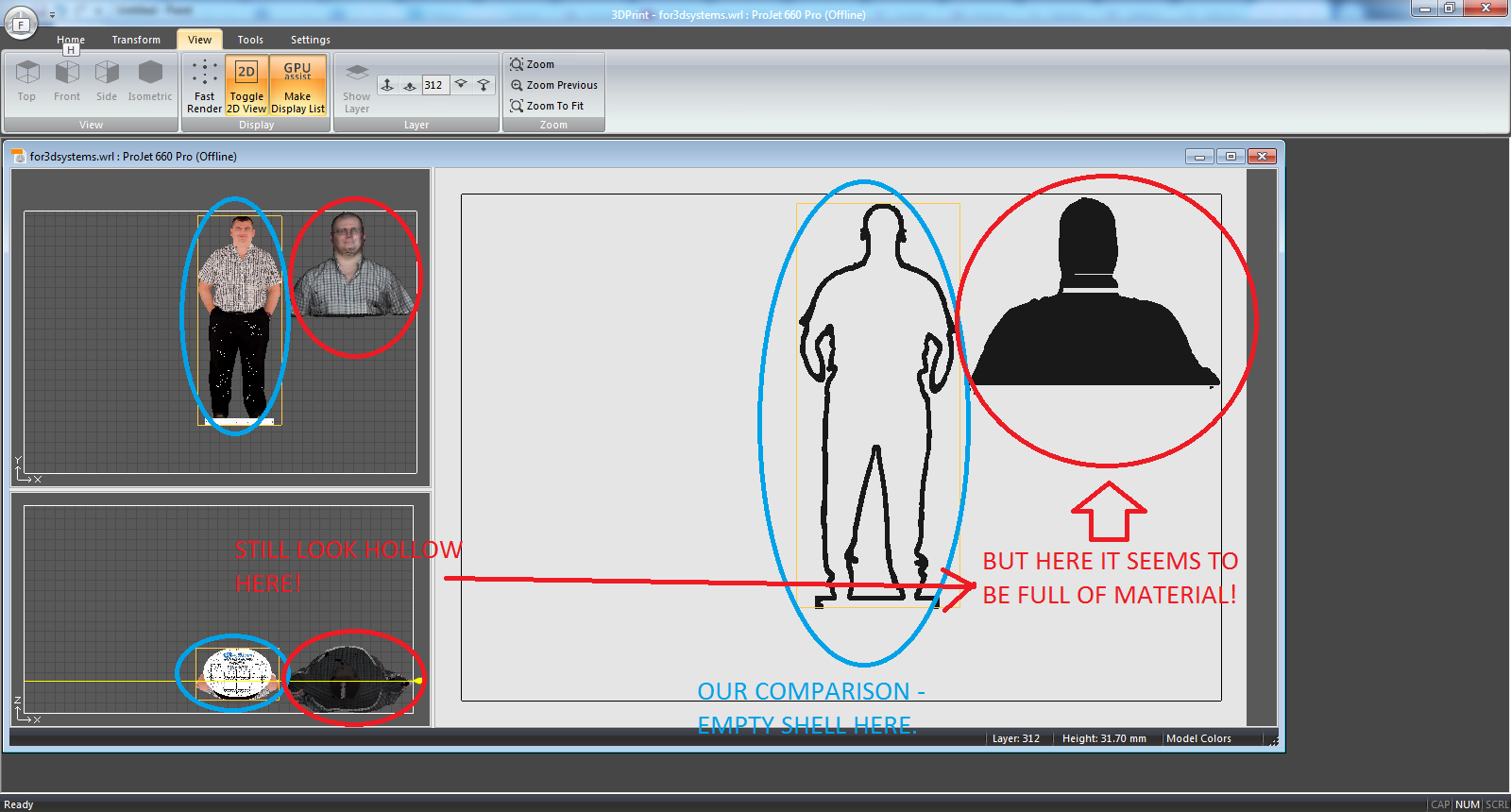Click the 'Ready' status text
Screen dimensions: 1511x812
point(19,804)
